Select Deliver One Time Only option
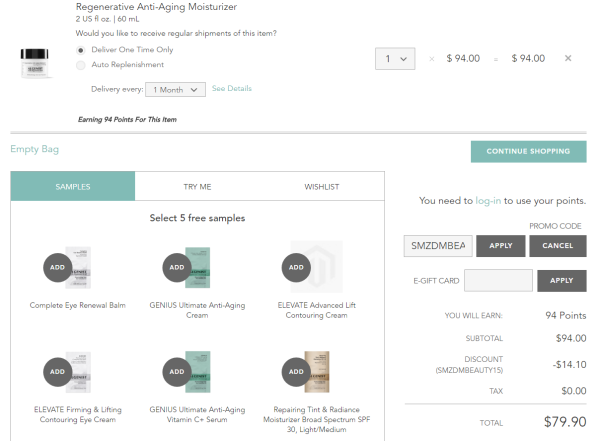 pos(81,50)
